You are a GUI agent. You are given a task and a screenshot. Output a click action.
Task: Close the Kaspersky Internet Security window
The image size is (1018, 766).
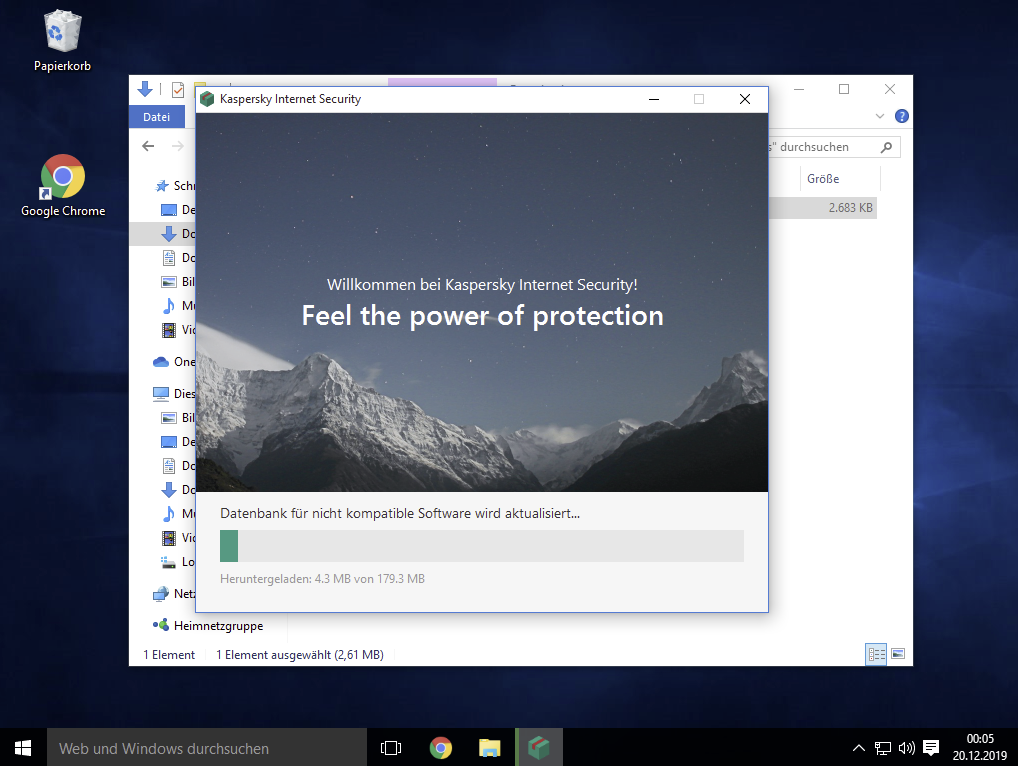[745, 99]
